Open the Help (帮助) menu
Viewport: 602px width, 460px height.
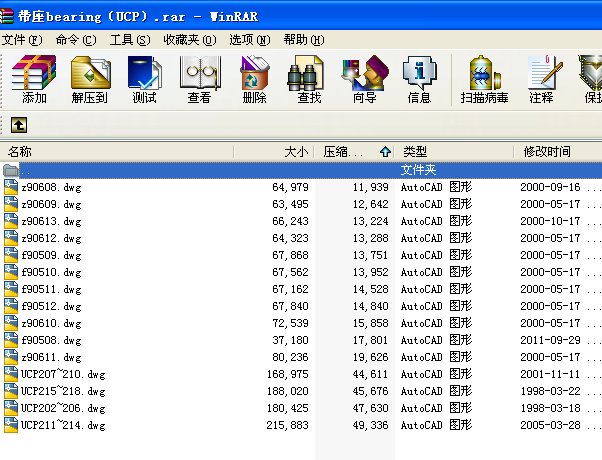[x=304, y=40]
